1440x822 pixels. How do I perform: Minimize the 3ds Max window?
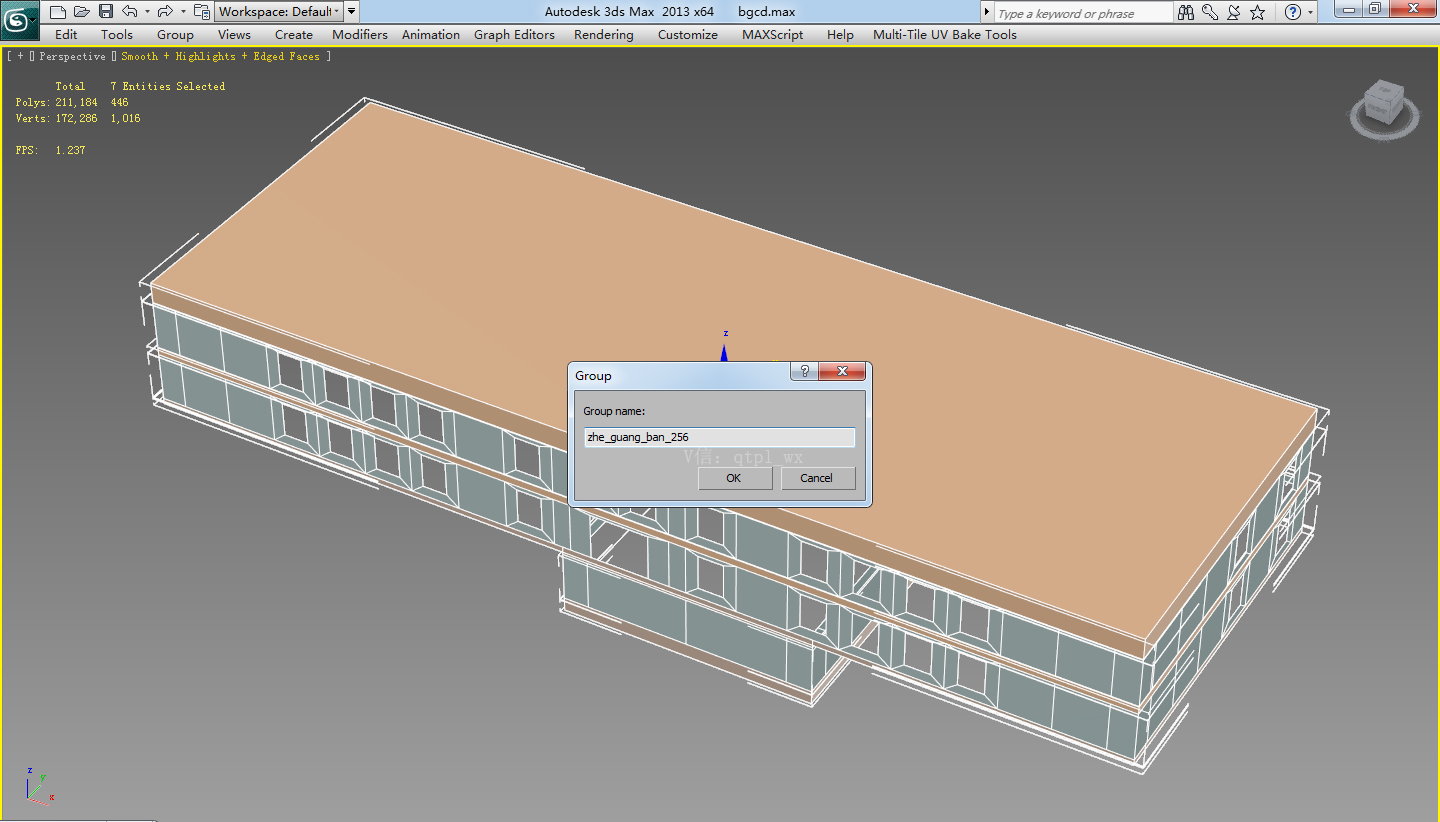(1350, 9)
